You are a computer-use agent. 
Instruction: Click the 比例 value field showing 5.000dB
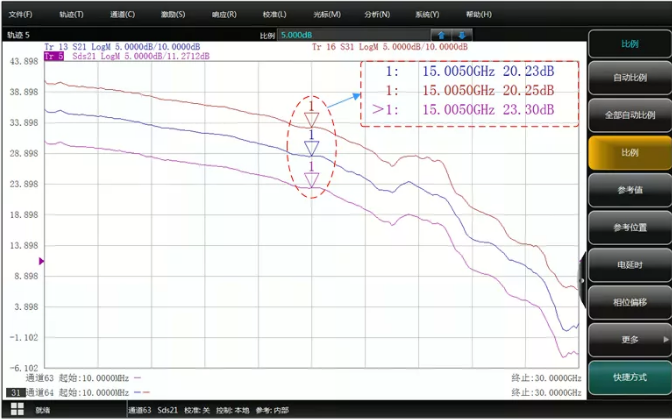[354, 35]
